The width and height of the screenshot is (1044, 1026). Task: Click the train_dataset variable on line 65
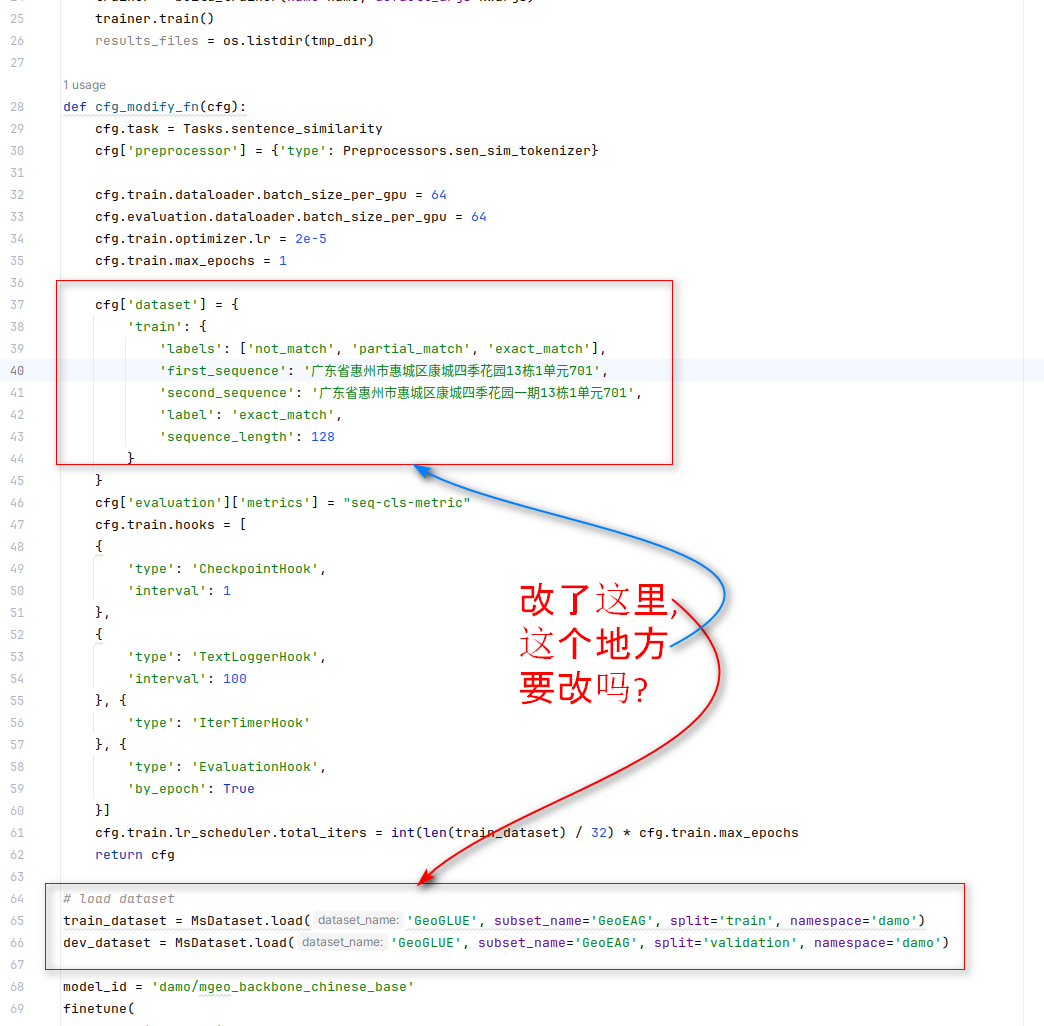[x=115, y=920]
